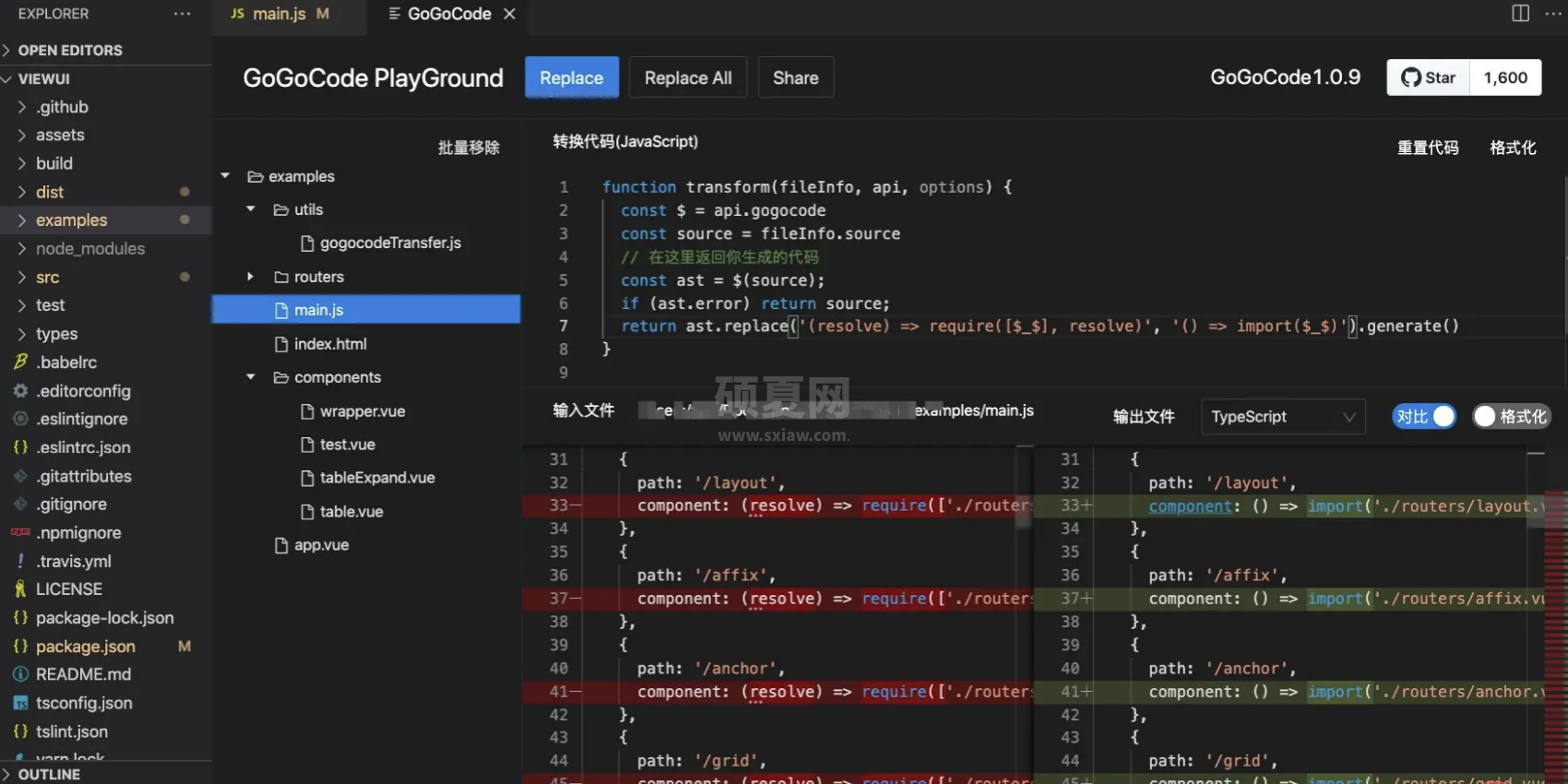The height and width of the screenshot is (784, 1568).
Task: Select the examples folder in Explorer
Action: [x=106, y=220]
